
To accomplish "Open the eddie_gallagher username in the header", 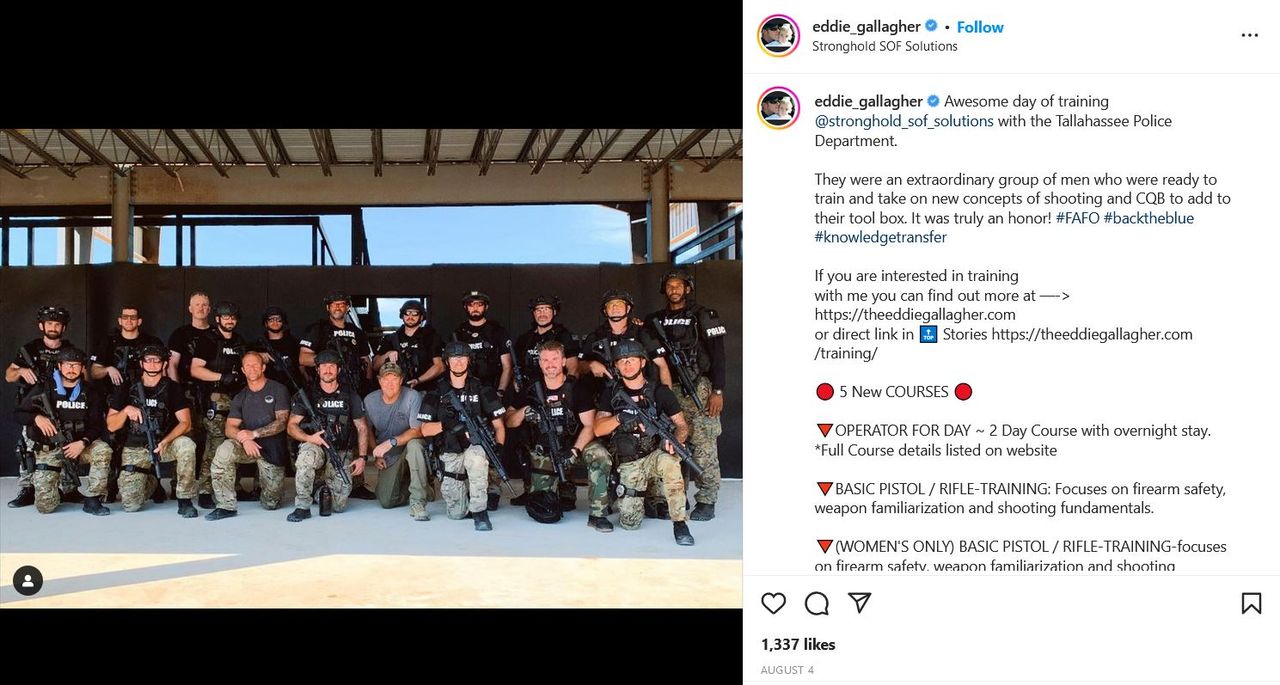I will pos(866,27).
